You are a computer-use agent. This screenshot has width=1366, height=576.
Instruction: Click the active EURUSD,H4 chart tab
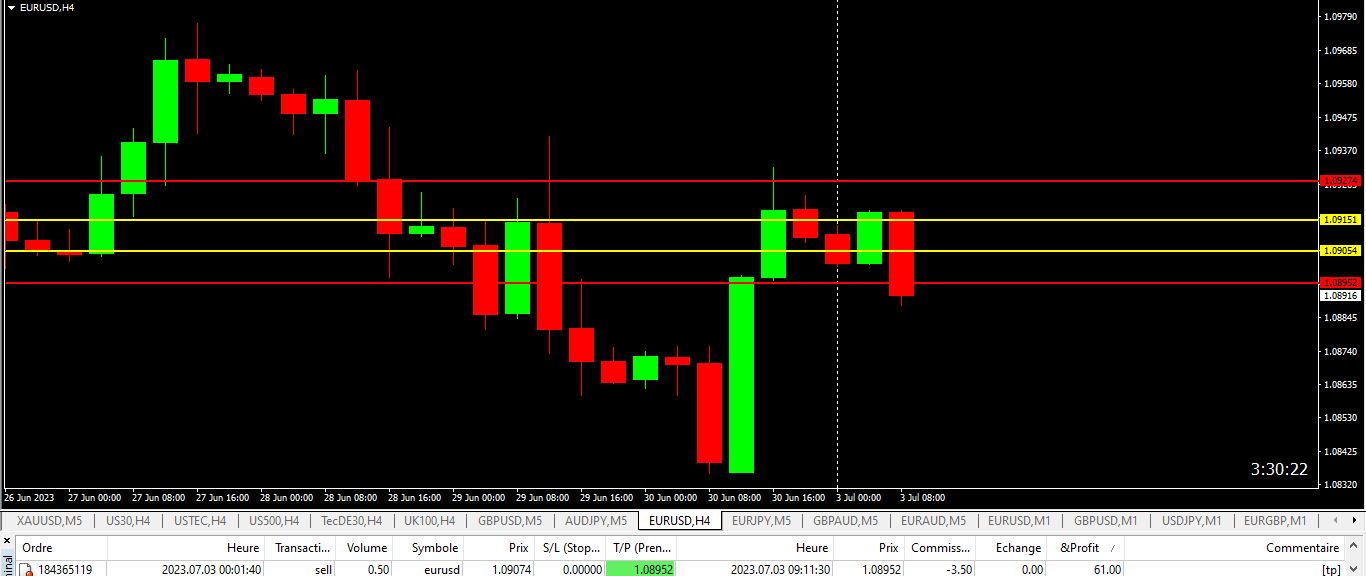point(680,521)
